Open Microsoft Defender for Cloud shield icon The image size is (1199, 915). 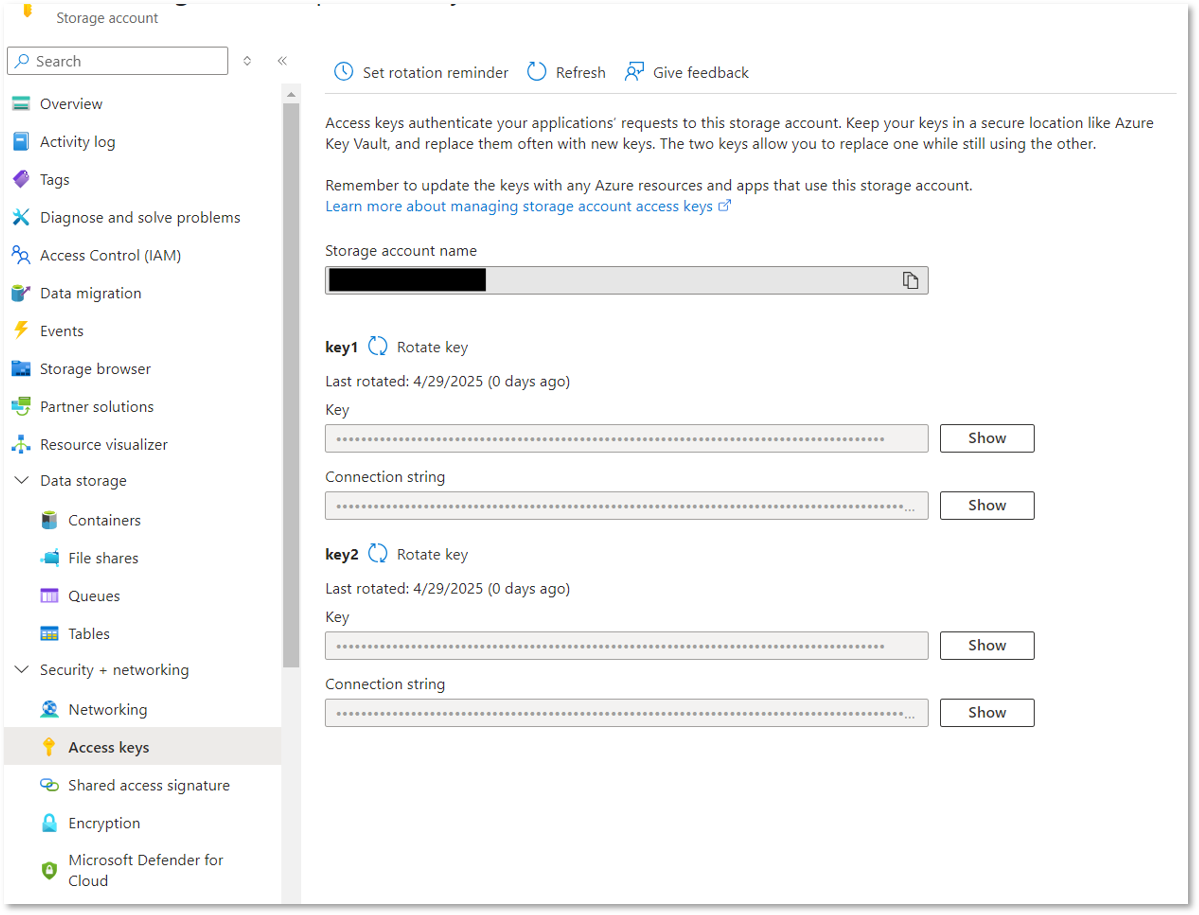[50, 871]
